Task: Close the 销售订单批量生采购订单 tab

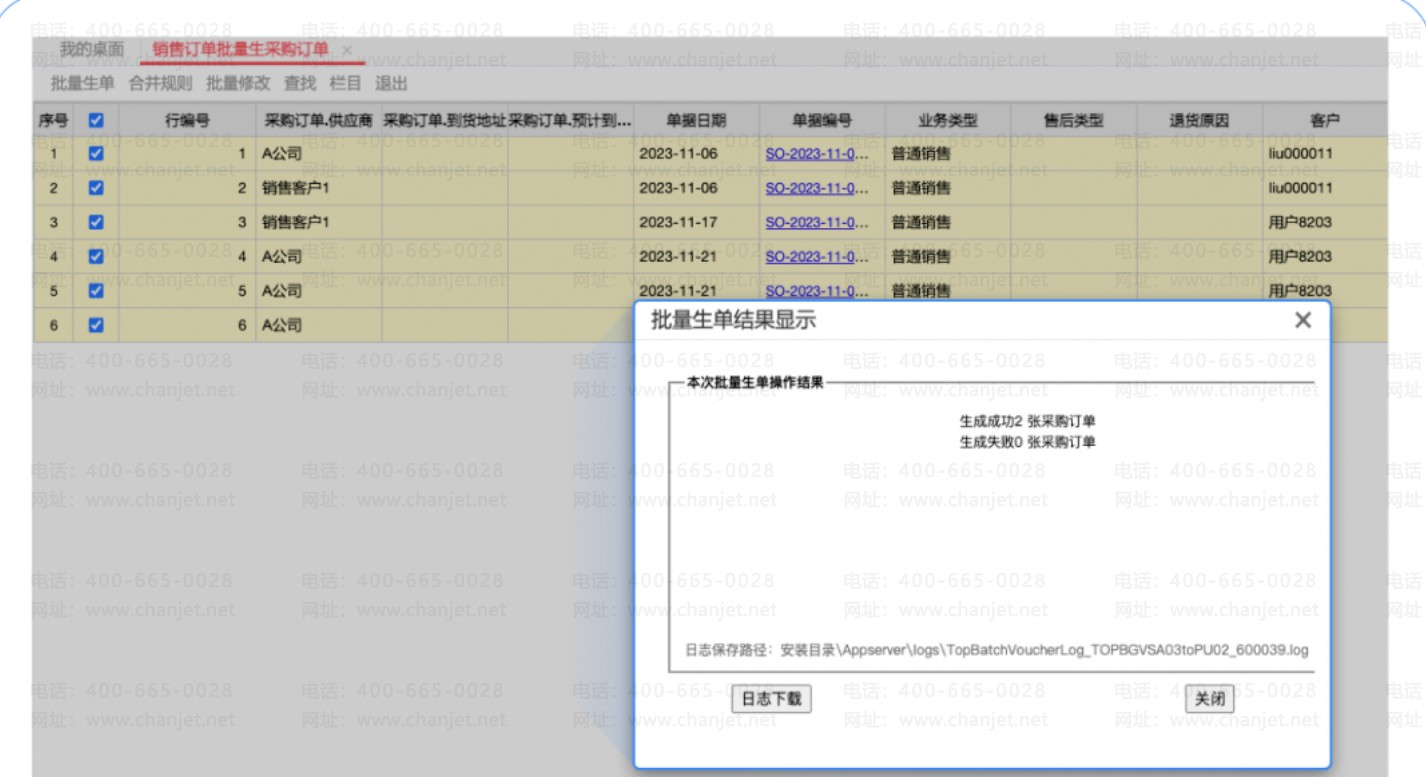Action: 347,49
